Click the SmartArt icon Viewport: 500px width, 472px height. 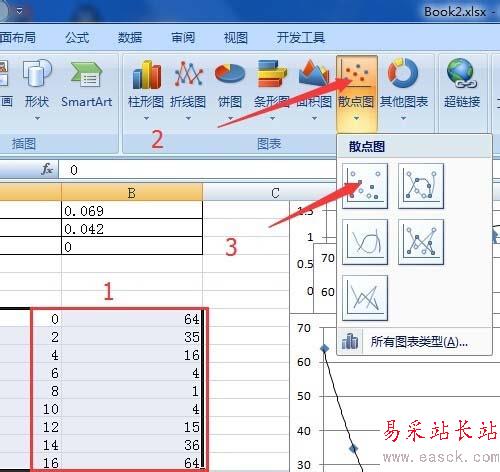pyautogui.click(x=87, y=74)
